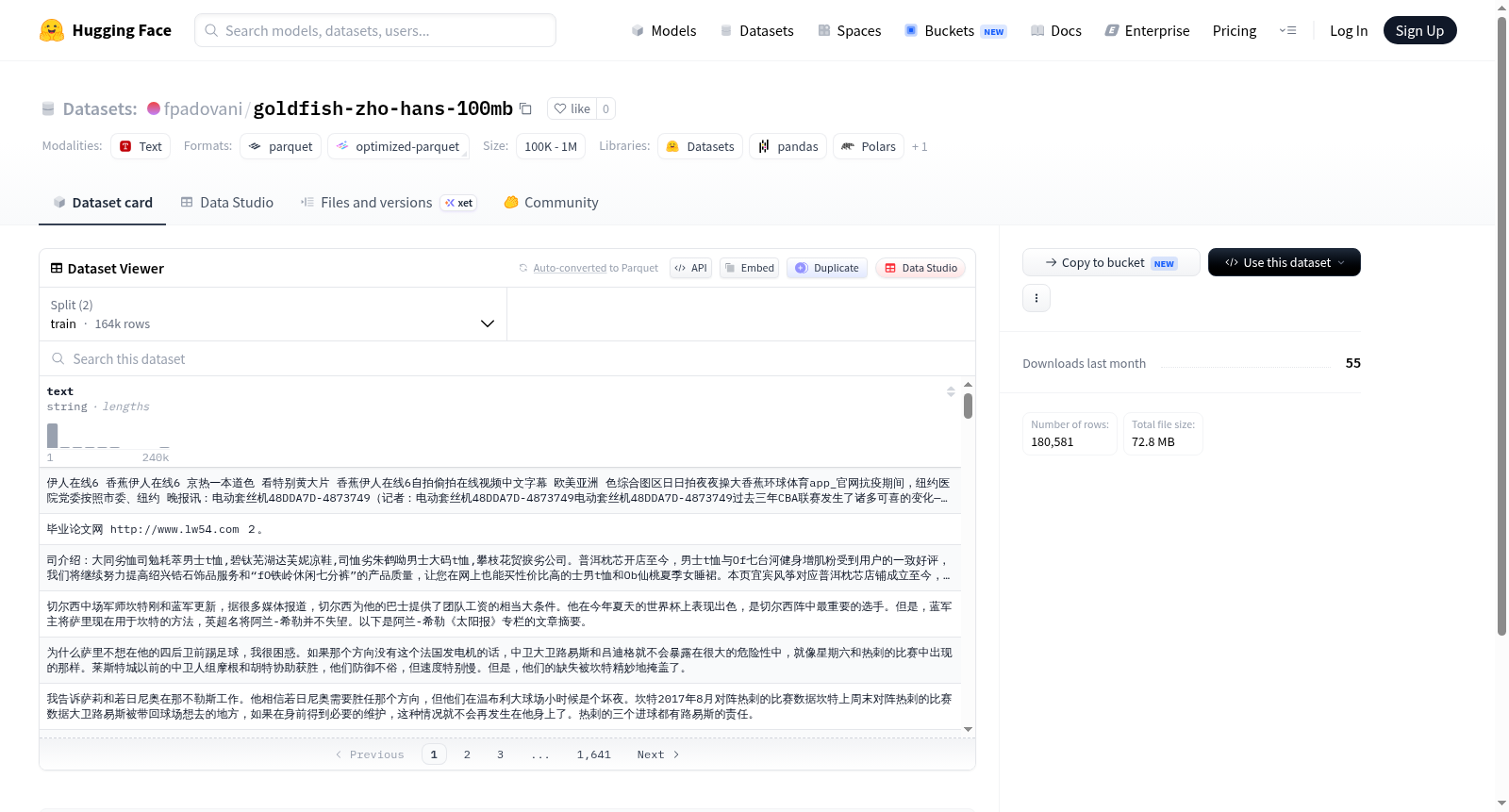Open the Use this dataset dropdown
Viewport: 1509px width, 812px height.
(1285, 262)
